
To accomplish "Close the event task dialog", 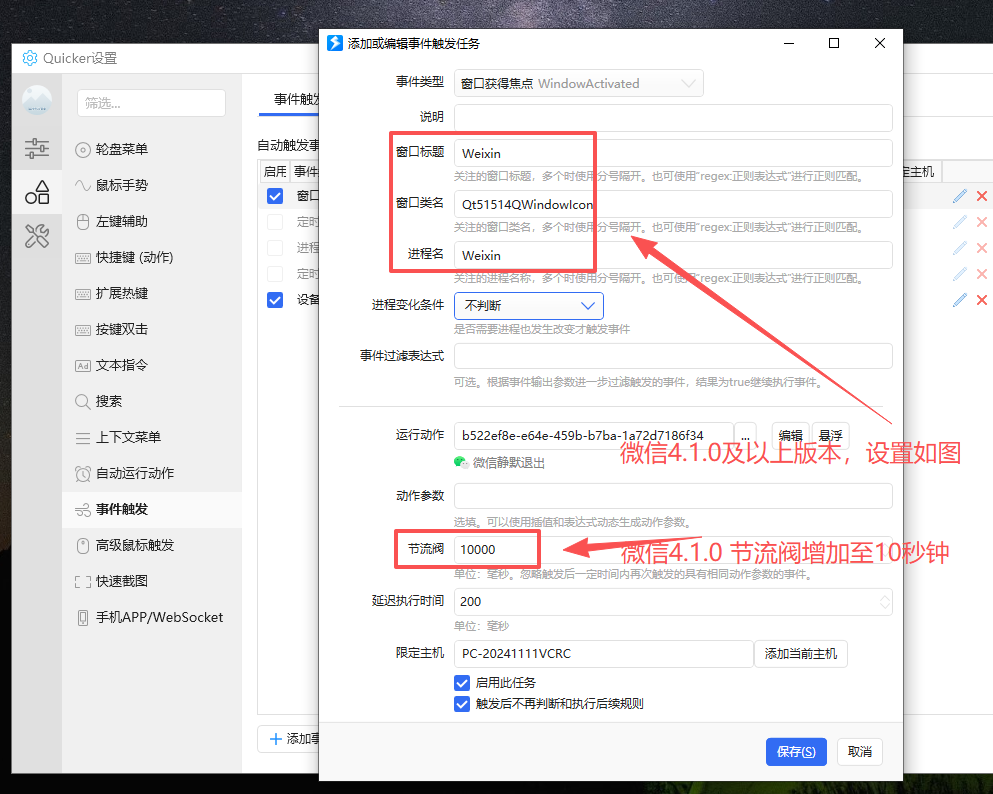I will [880, 43].
